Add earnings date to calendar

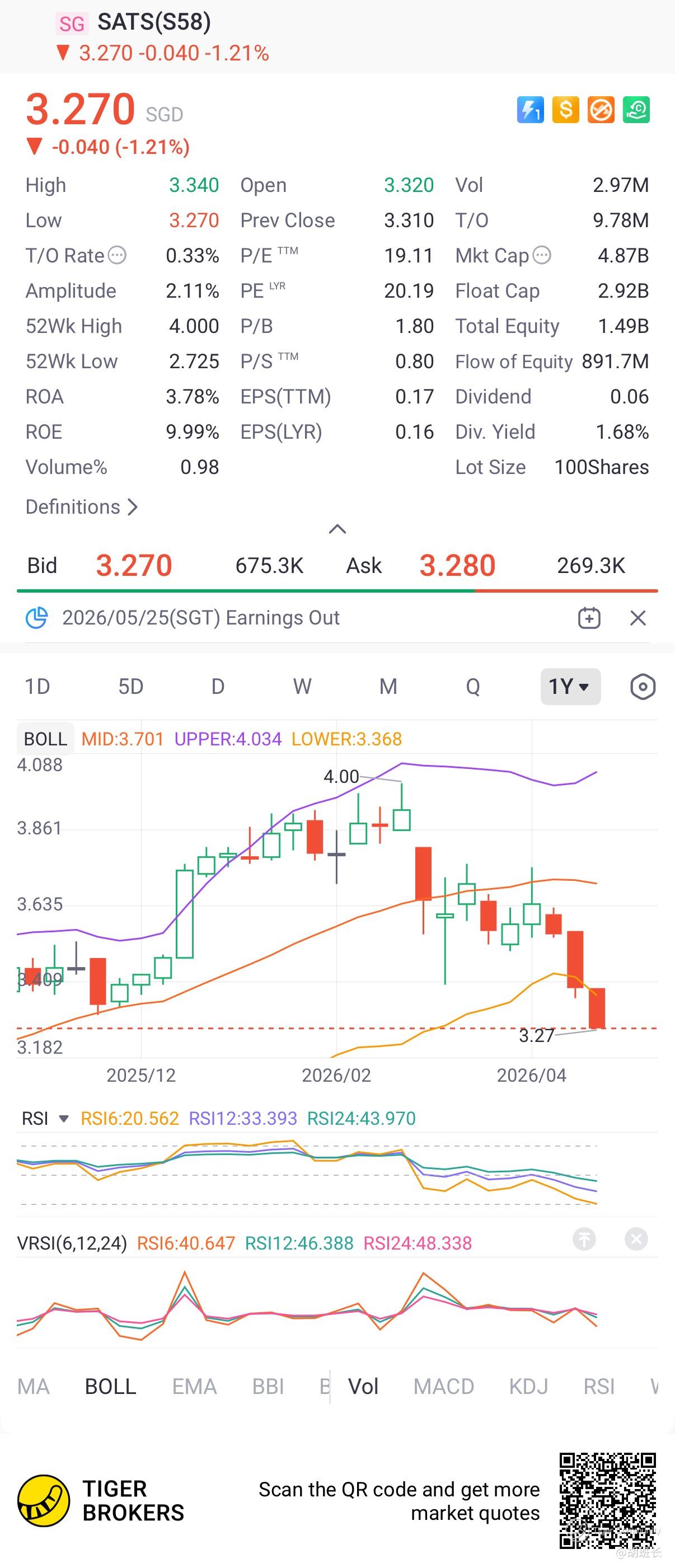589,618
